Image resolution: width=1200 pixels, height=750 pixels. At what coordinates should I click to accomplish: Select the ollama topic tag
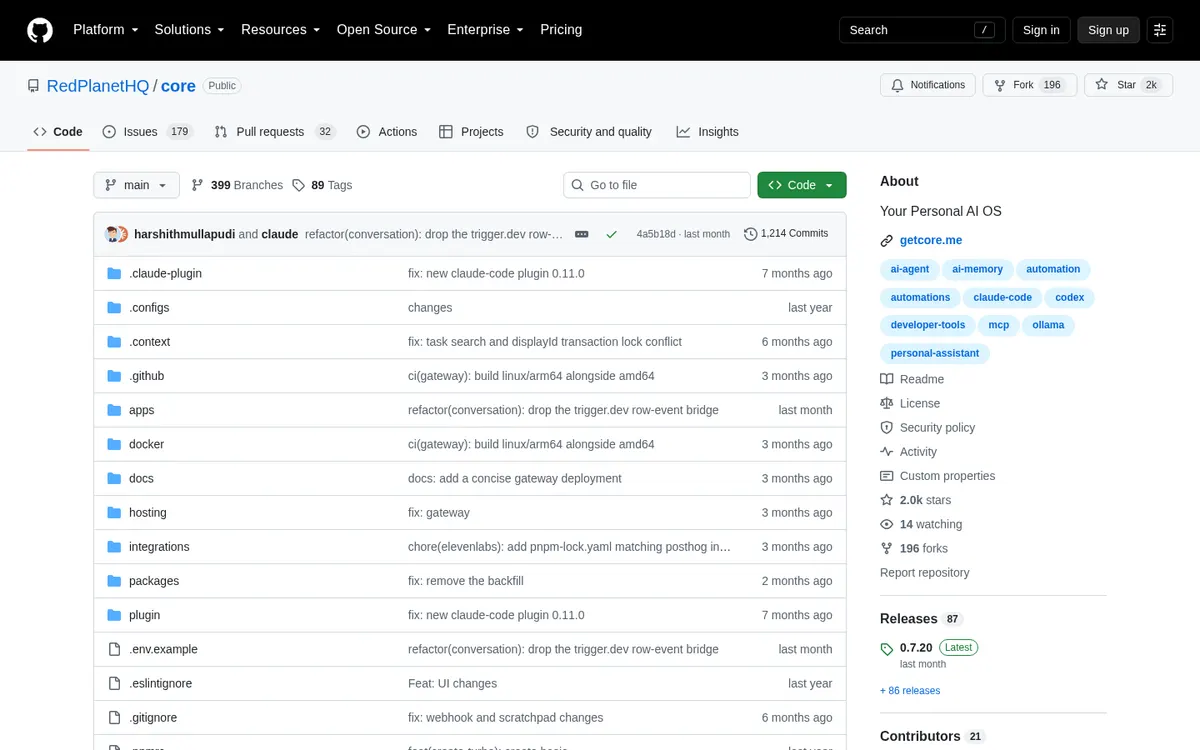[1048, 325]
